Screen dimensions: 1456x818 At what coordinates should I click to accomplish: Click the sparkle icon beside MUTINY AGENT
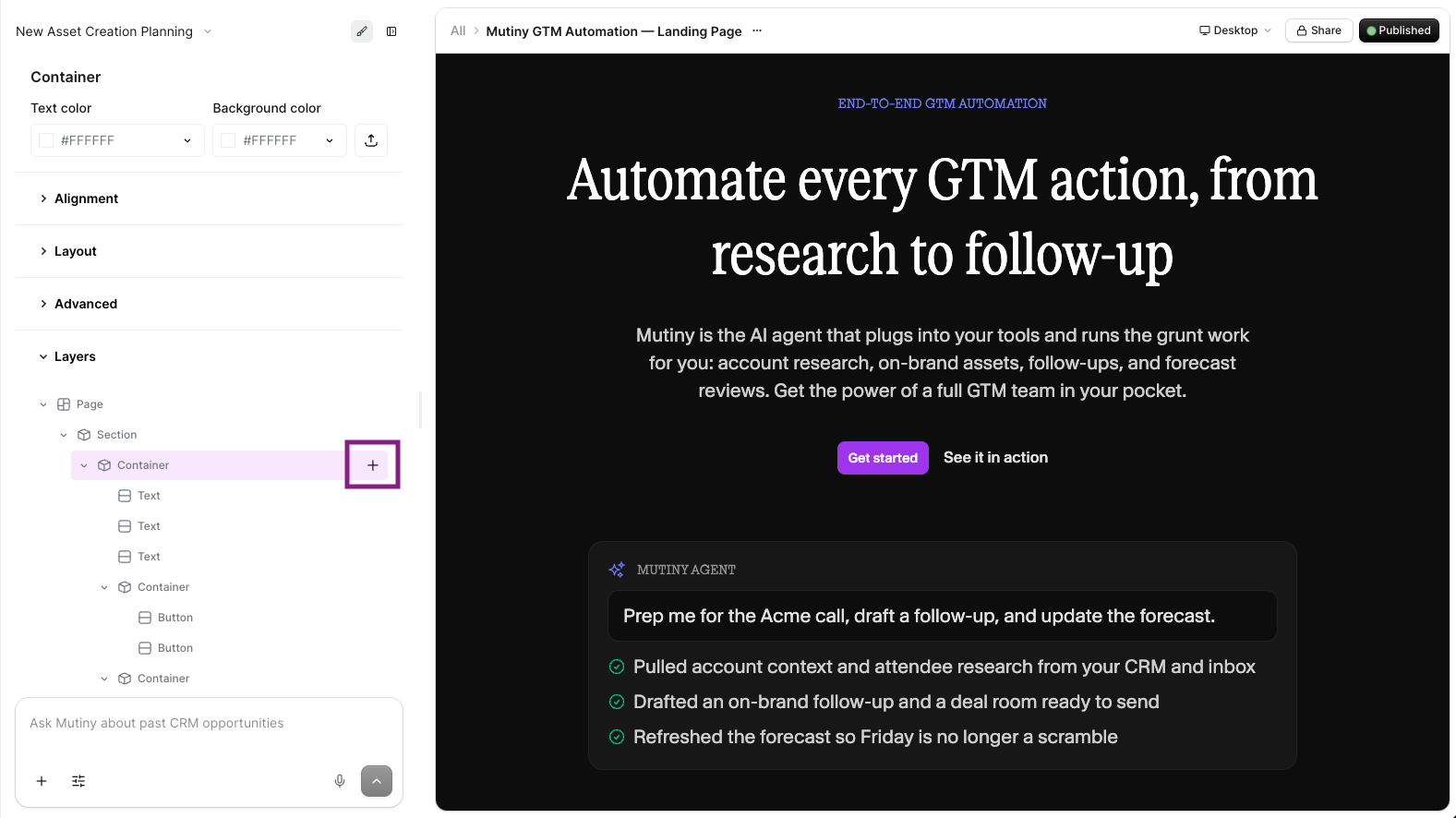[617, 570]
